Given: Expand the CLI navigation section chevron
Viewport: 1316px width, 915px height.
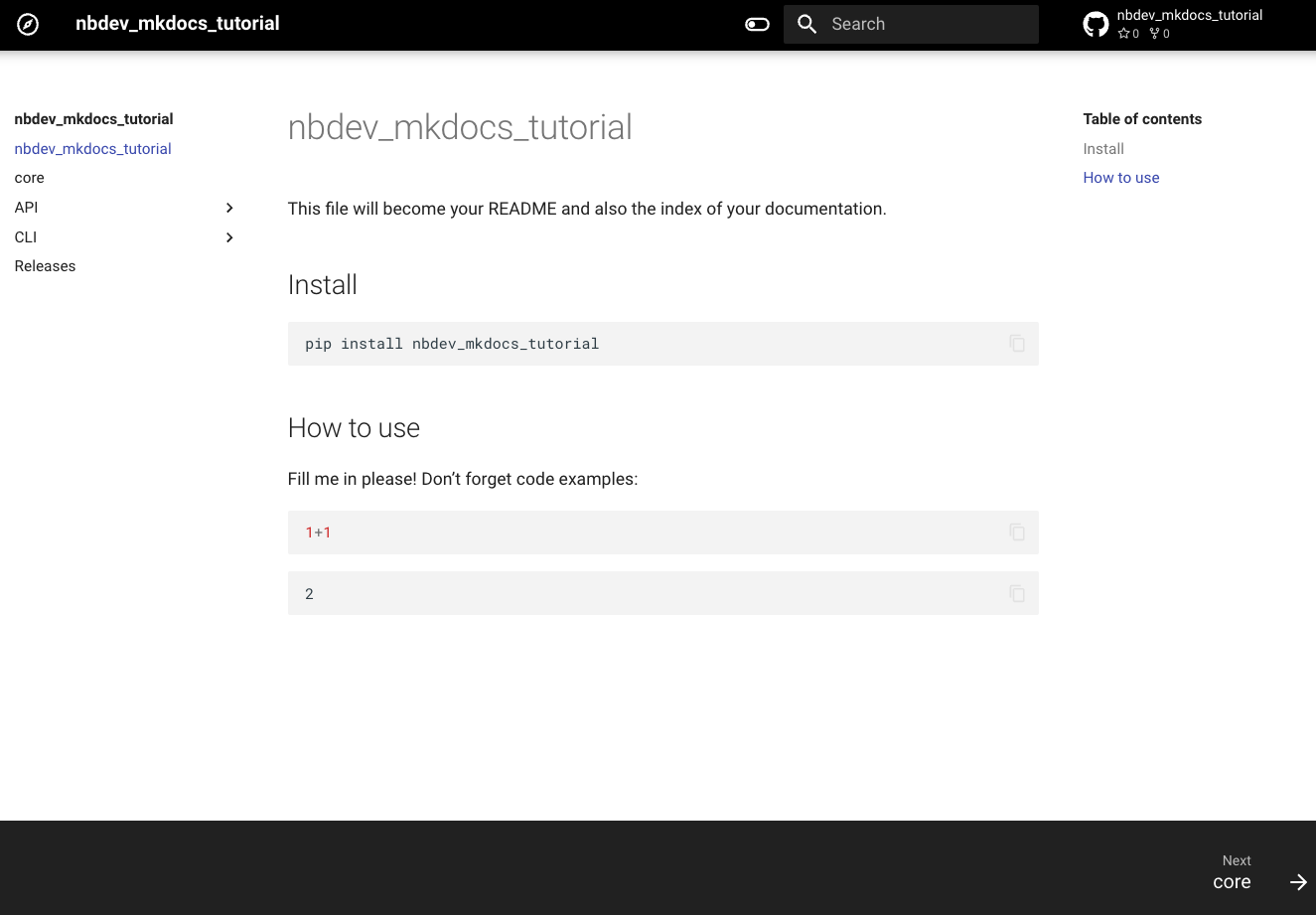Looking at the screenshot, I should click(229, 237).
